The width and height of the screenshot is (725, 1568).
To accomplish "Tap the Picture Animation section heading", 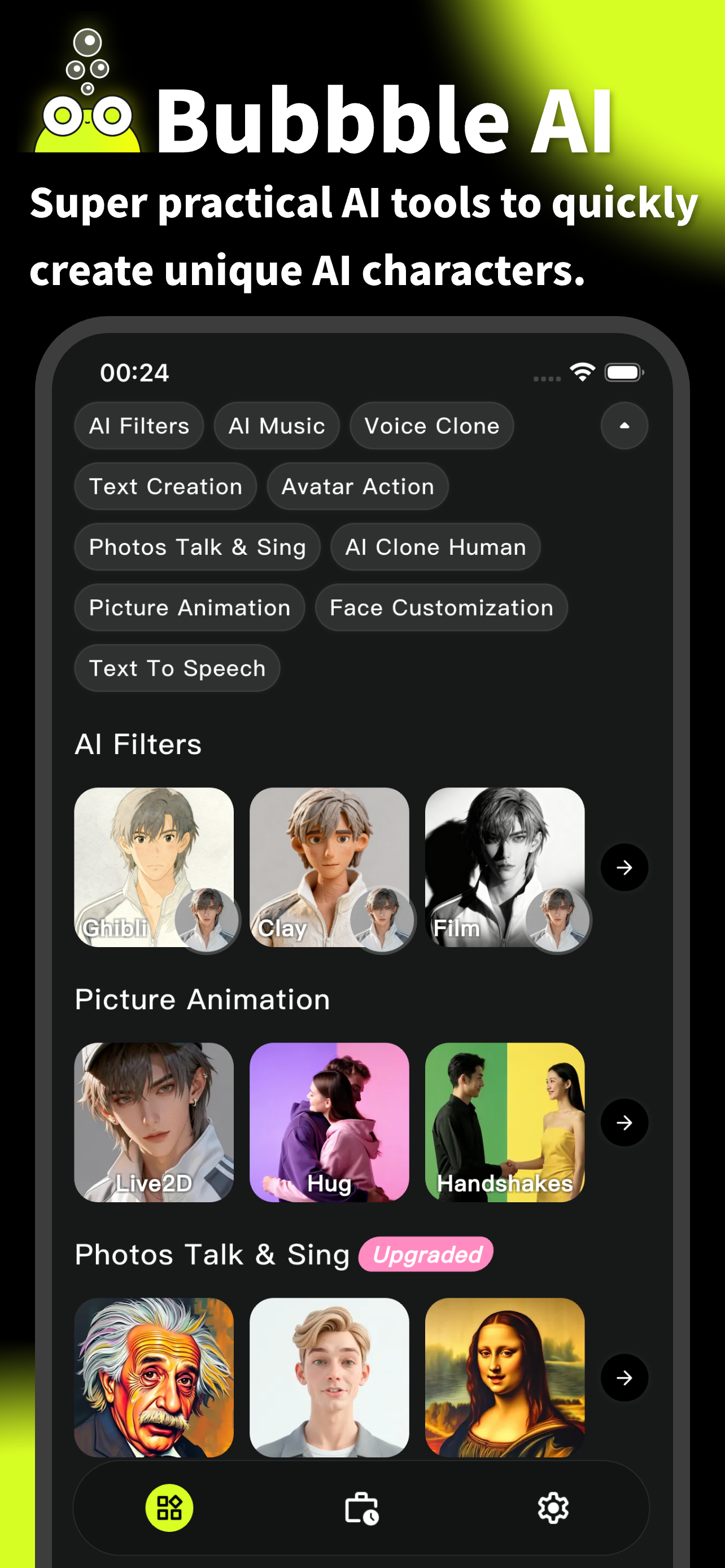I will point(202,1000).
